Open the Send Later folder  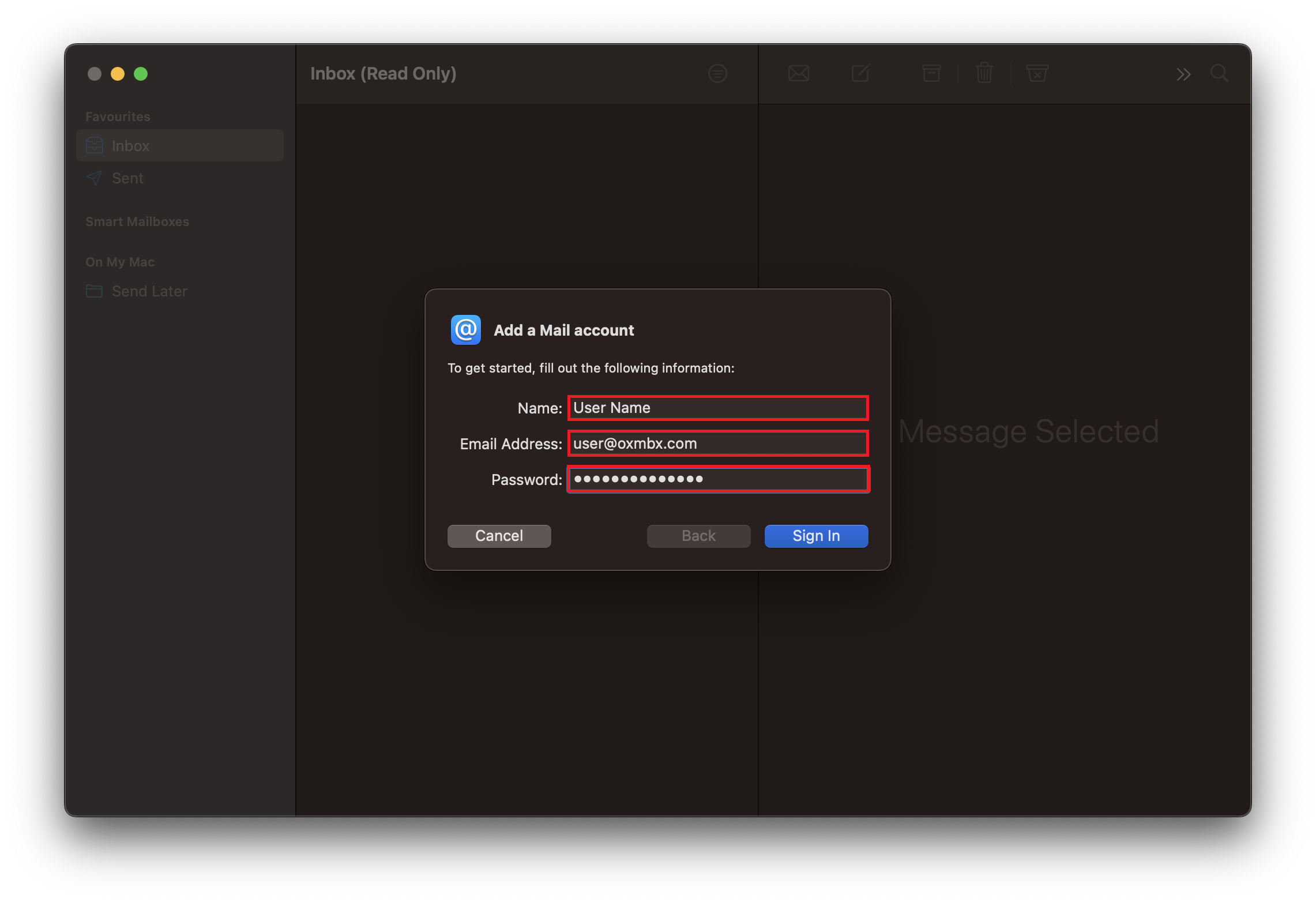click(x=149, y=291)
